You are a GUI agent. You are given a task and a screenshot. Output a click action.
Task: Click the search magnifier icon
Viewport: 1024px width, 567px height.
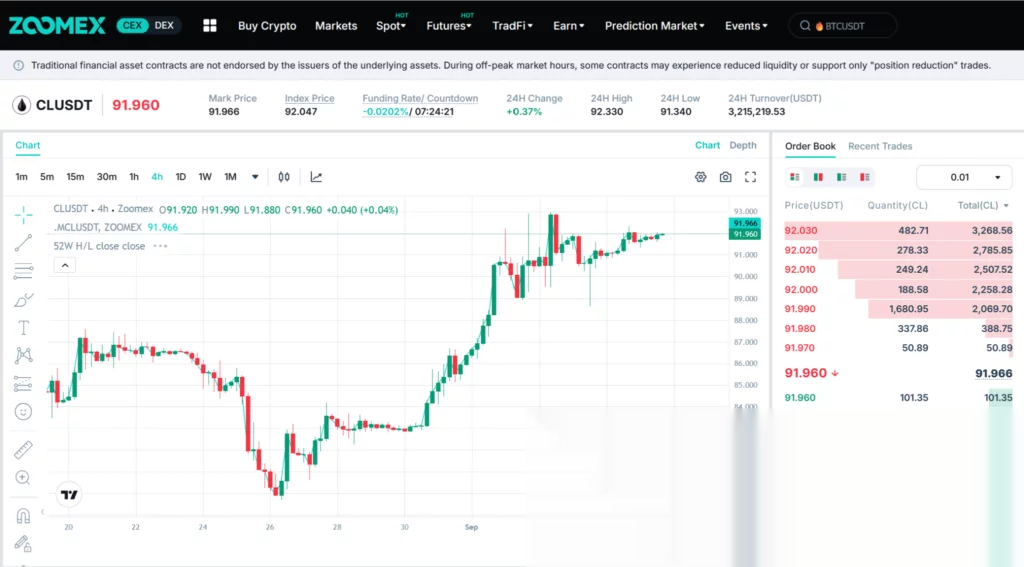coord(805,25)
